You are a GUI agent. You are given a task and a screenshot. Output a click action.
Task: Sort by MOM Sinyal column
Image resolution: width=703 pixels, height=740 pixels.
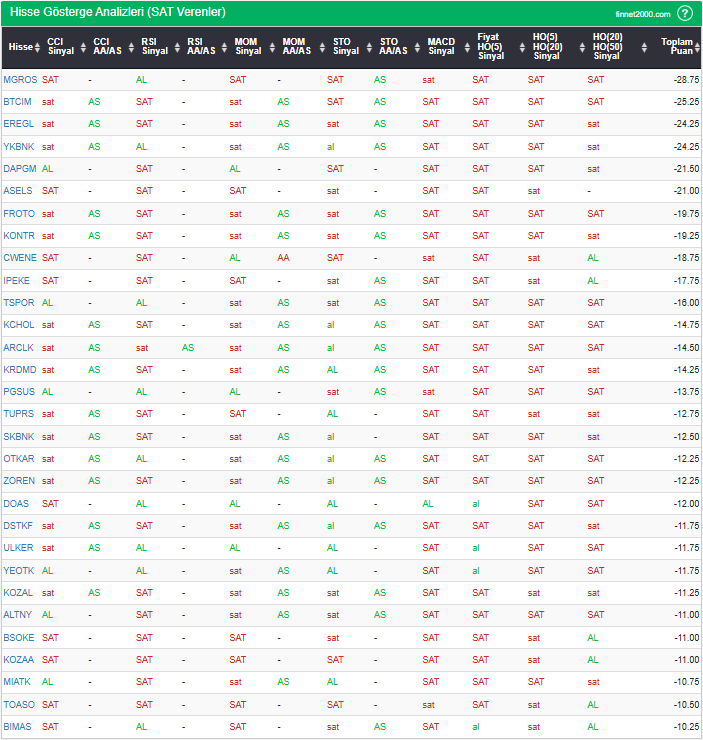pos(248,47)
